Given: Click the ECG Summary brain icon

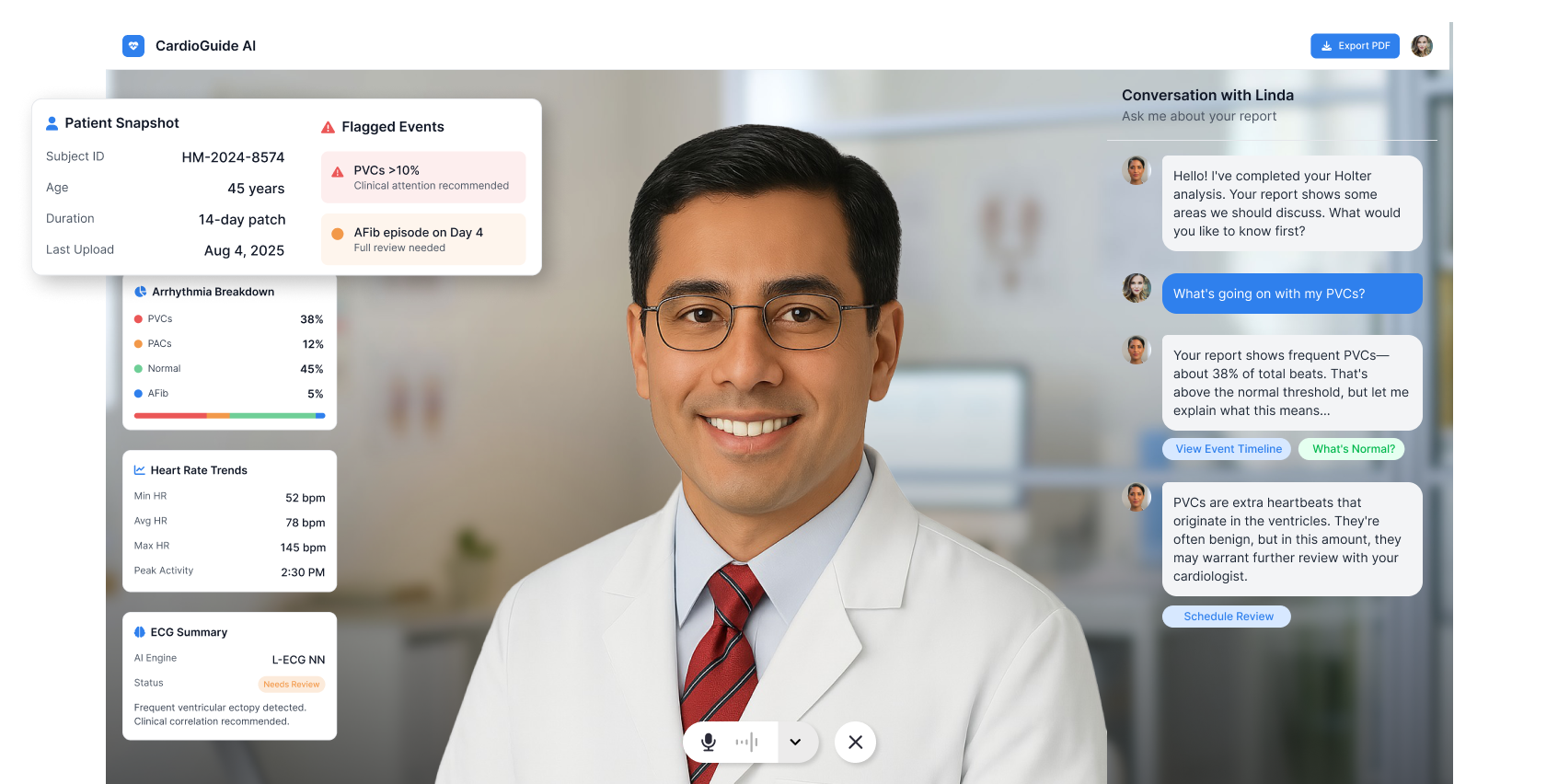Looking at the screenshot, I should (x=140, y=632).
